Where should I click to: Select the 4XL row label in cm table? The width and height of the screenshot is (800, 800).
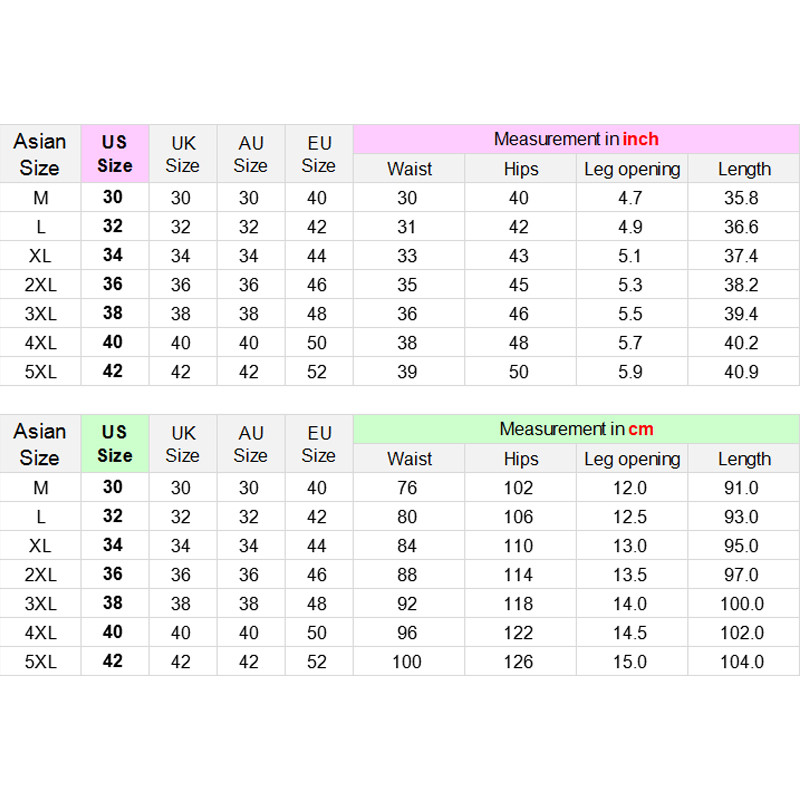(40, 633)
